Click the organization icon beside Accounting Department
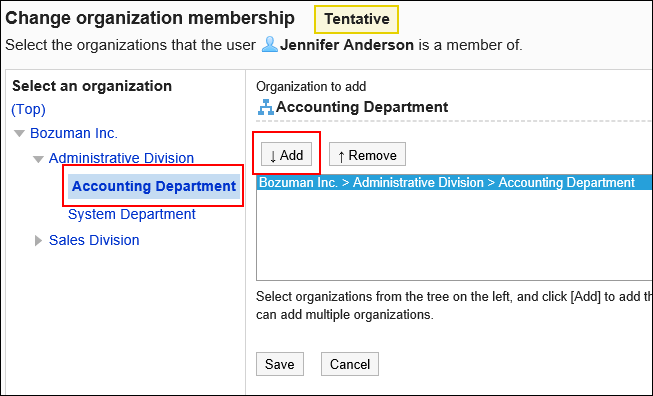653x396 pixels. pyautogui.click(x=266, y=107)
